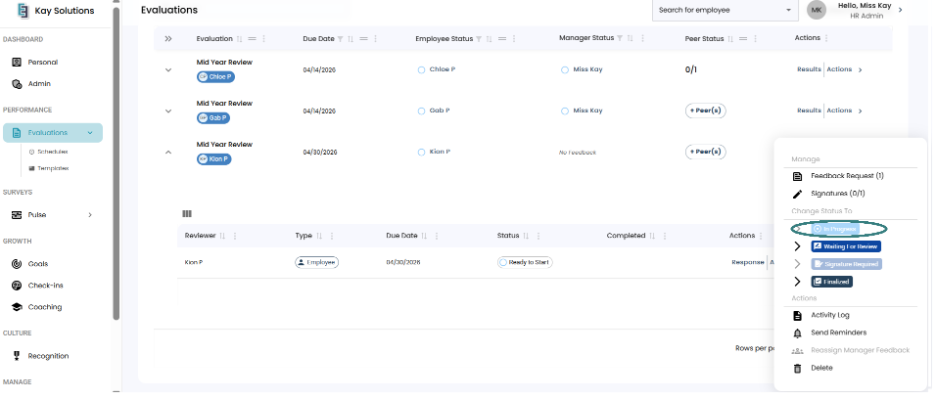Select Gab P employee status circle
Viewport: 936px width, 399px height.
(421, 111)
